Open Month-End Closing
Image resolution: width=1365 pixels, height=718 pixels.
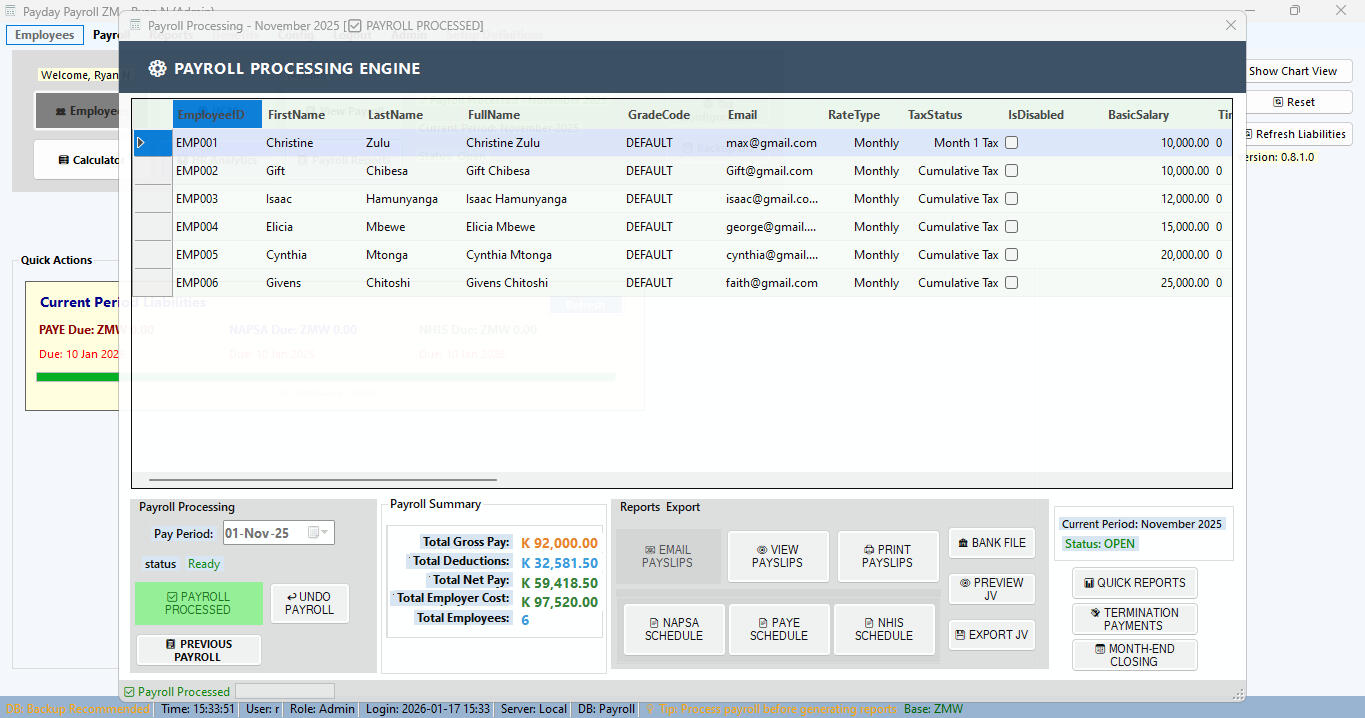tap(1134, 655)
